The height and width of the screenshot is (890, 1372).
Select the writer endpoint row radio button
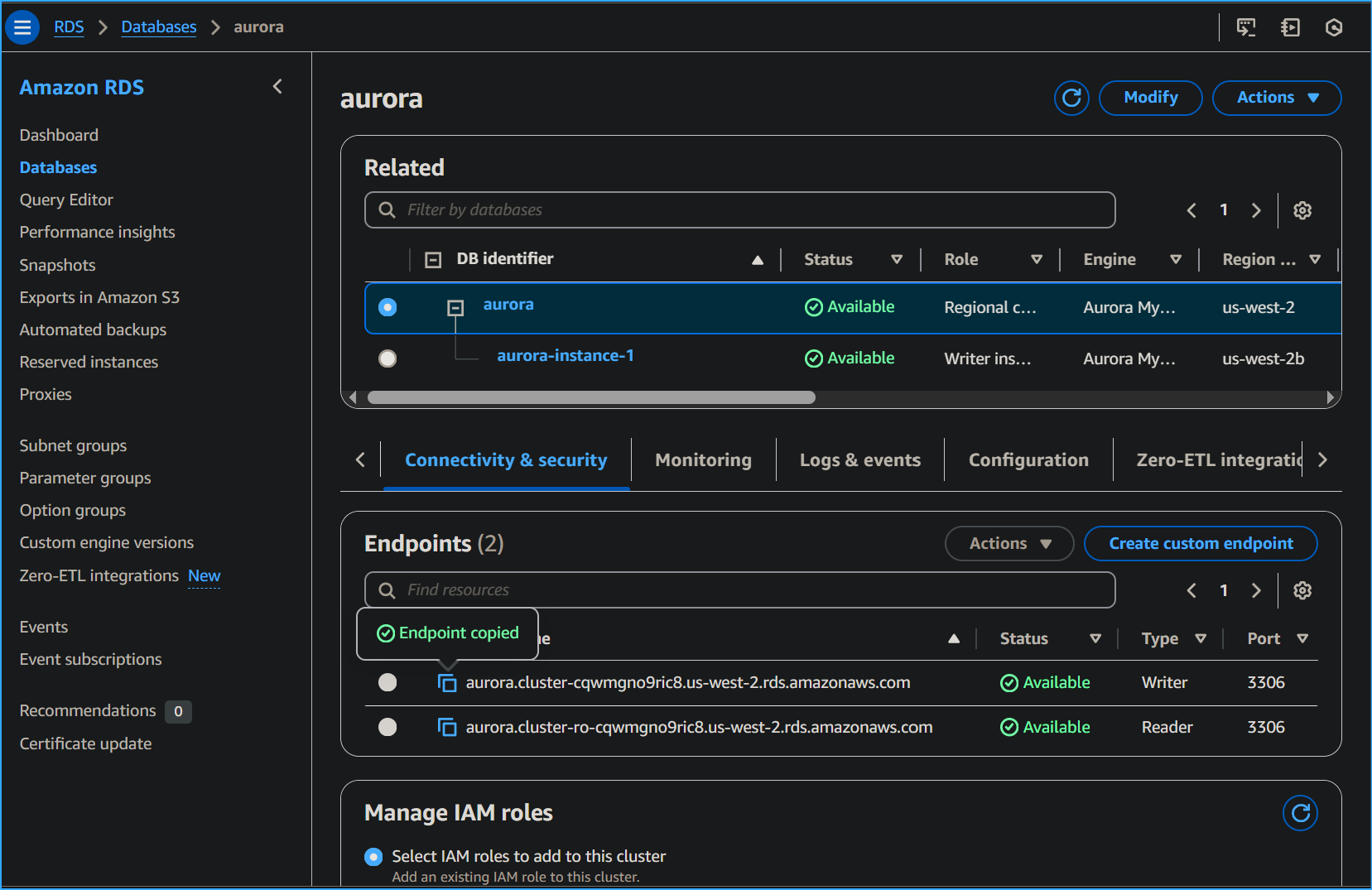coord(387,682)
